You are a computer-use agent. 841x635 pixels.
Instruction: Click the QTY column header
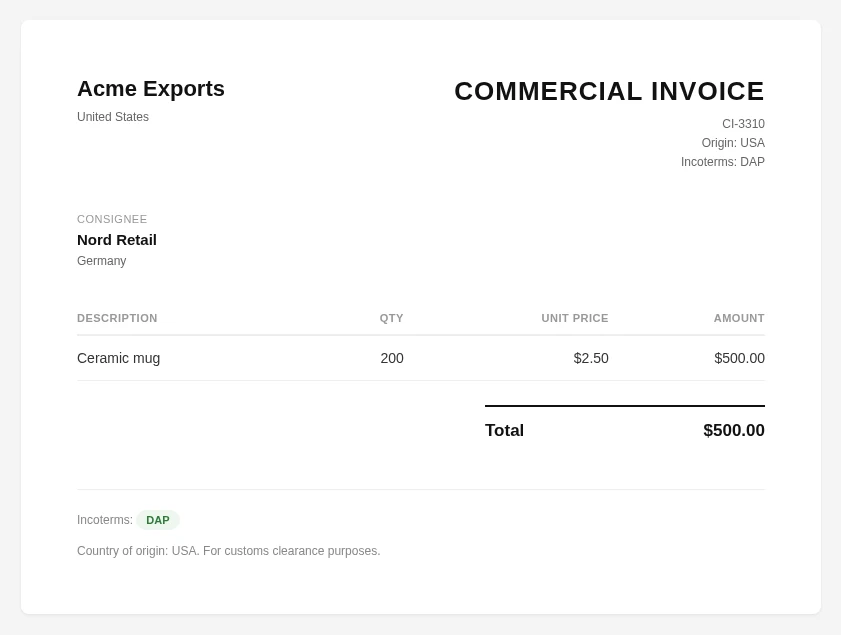tap(392, 318)
